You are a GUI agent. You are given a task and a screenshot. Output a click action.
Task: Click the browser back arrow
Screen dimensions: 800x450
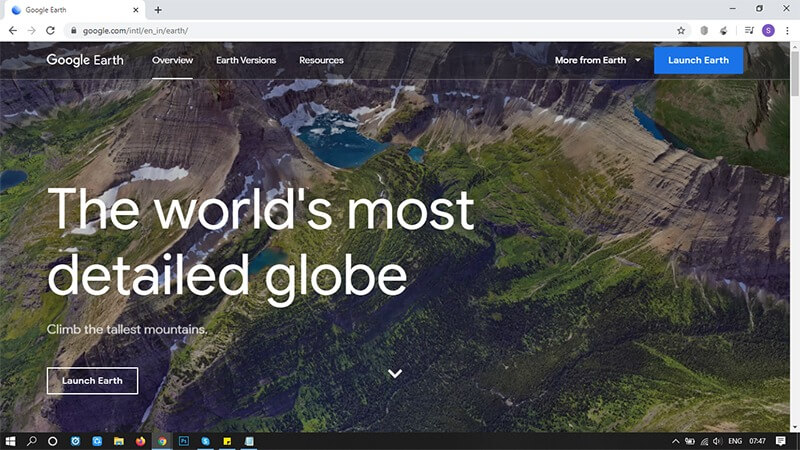click(x=13, y=31)
